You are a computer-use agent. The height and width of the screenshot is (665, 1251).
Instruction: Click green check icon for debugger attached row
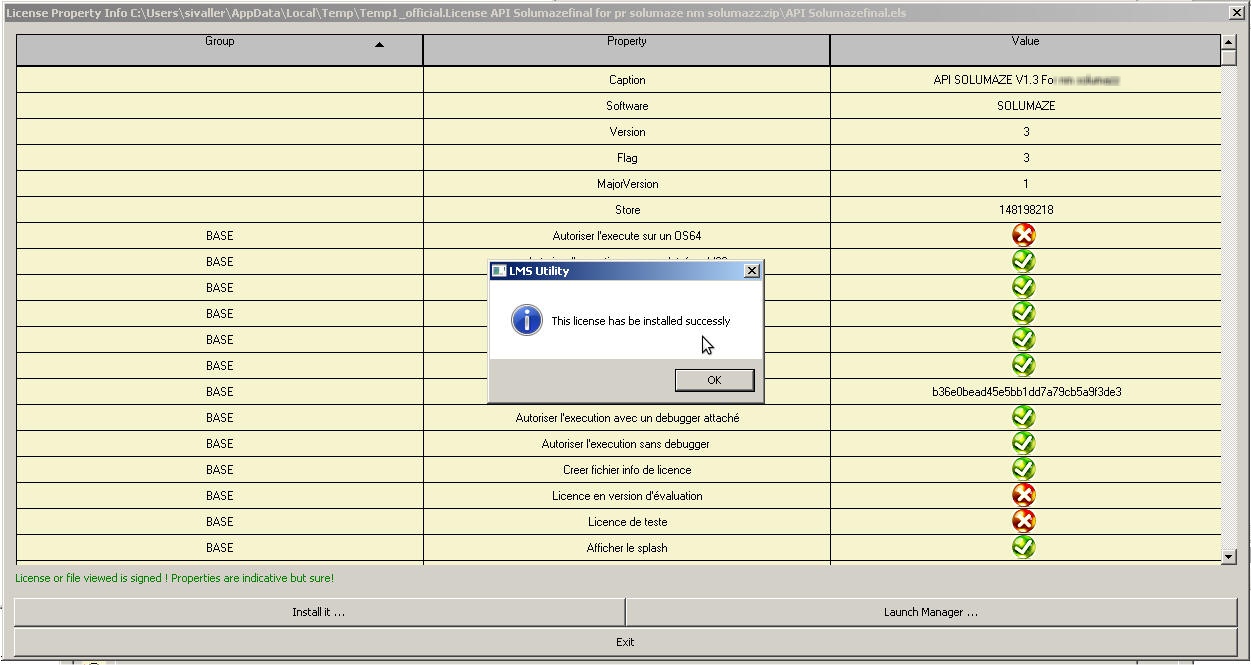(1023, 417)
